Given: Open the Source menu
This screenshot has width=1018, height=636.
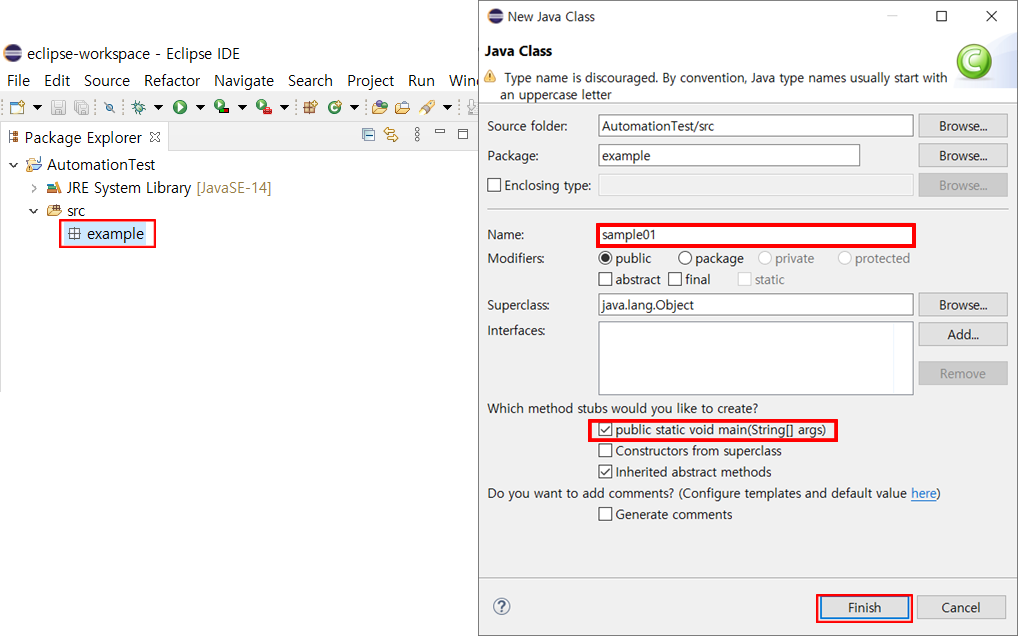Looking at the screenshot, I should coord(106,80).
